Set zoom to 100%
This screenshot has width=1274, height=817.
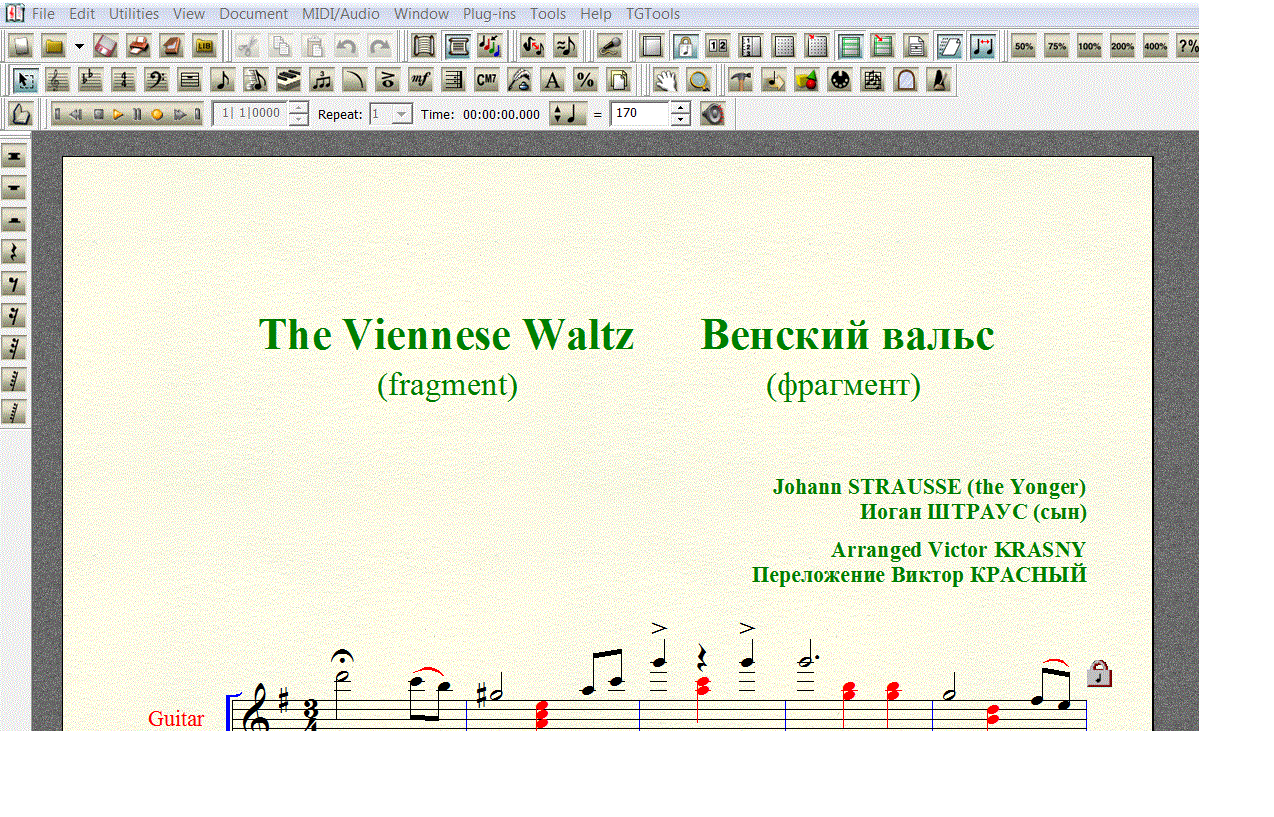1090,46
